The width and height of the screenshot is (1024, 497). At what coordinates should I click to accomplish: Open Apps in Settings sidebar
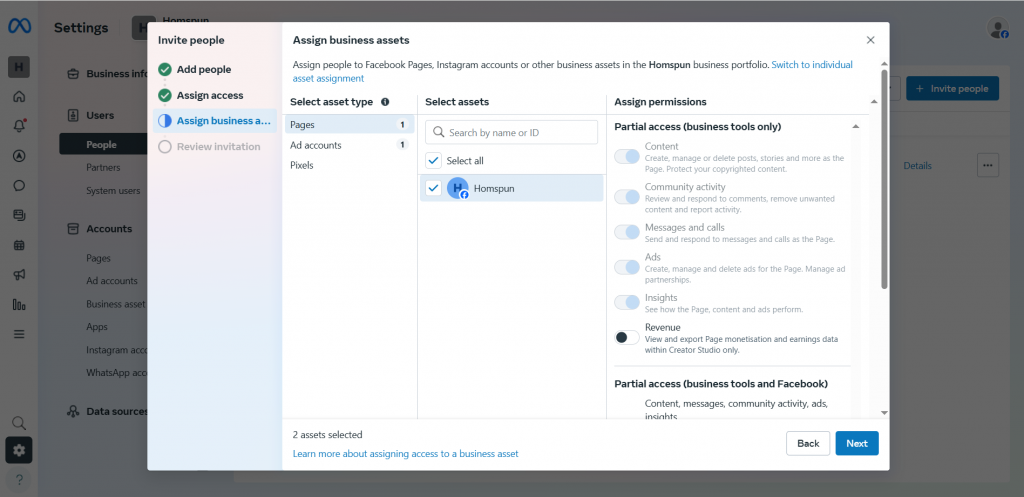pyautogui.click(x=97, y=327)
